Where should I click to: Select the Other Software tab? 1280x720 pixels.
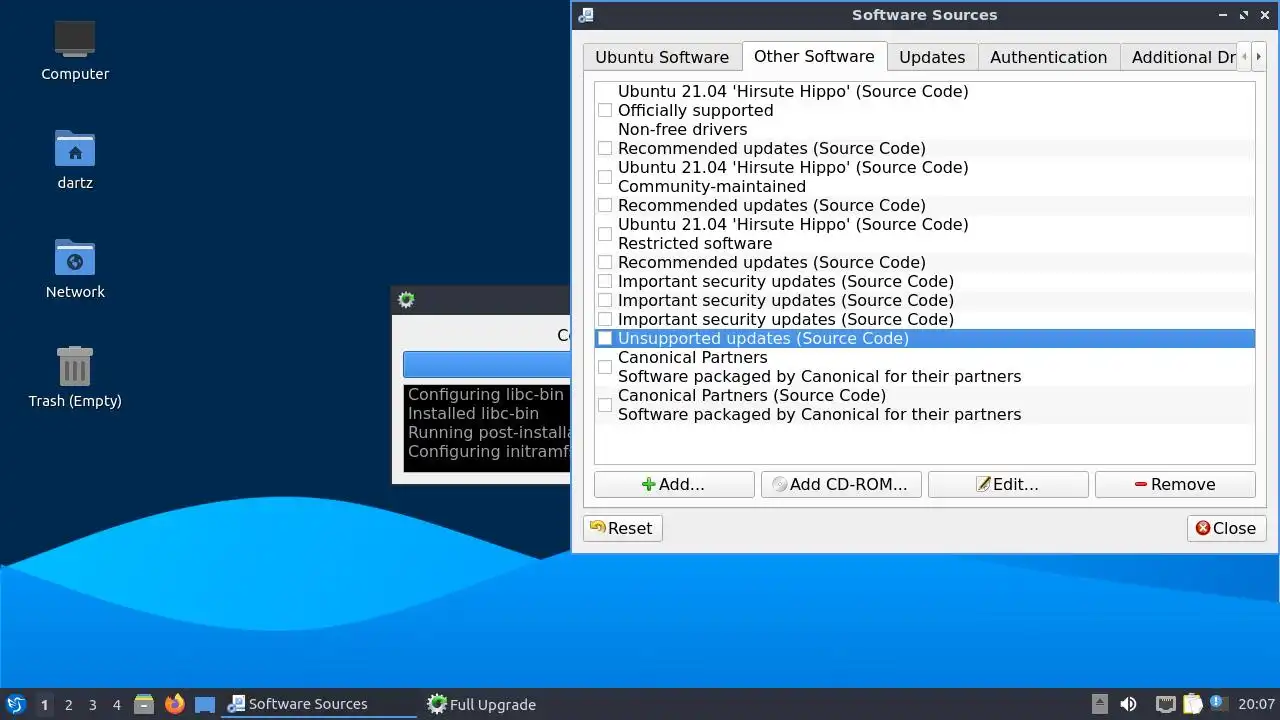814,56
